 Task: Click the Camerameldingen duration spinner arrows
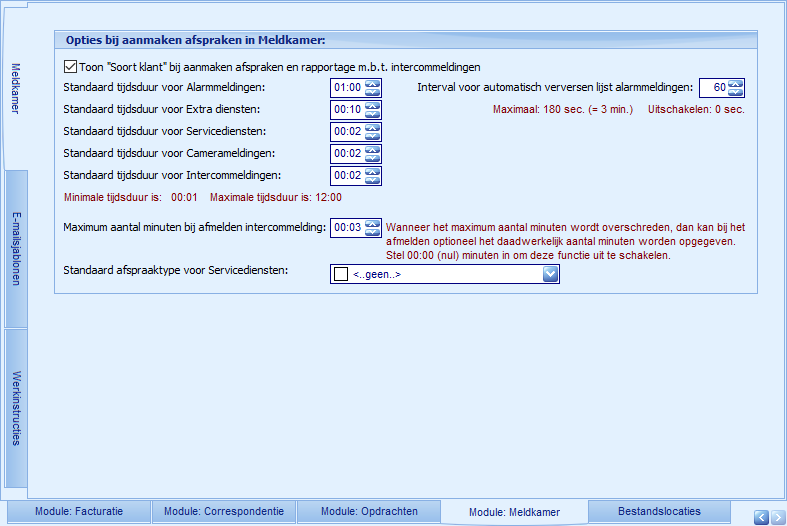(x=372, y=154)
